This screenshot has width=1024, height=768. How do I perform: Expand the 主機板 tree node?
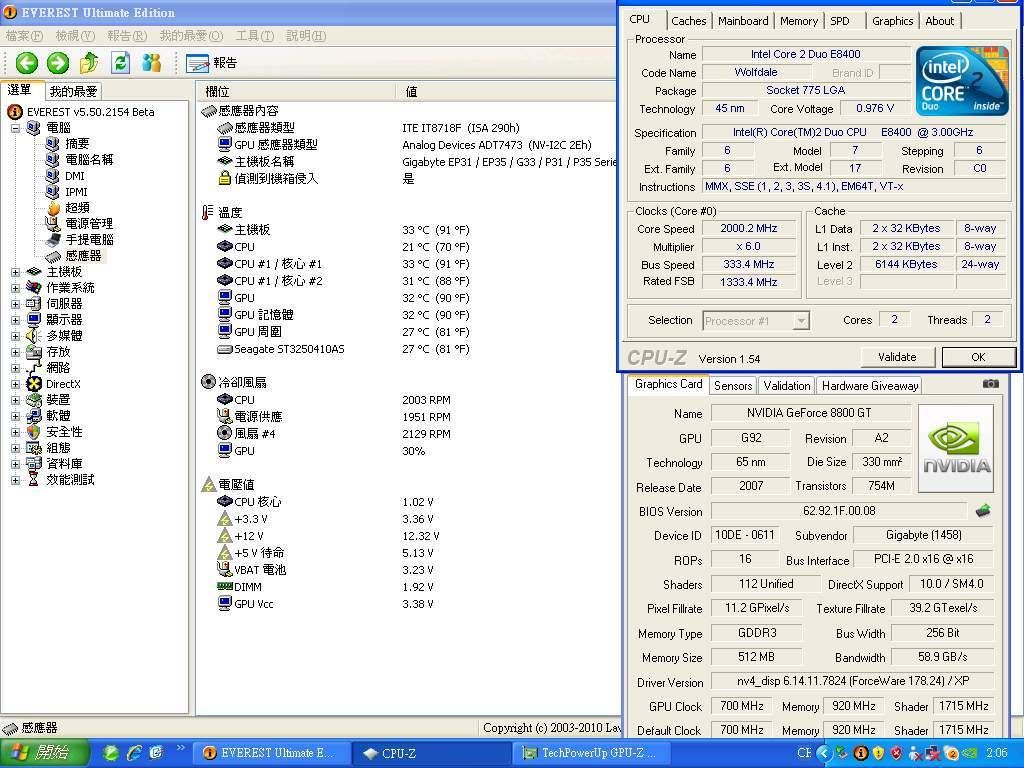[16, 272]
